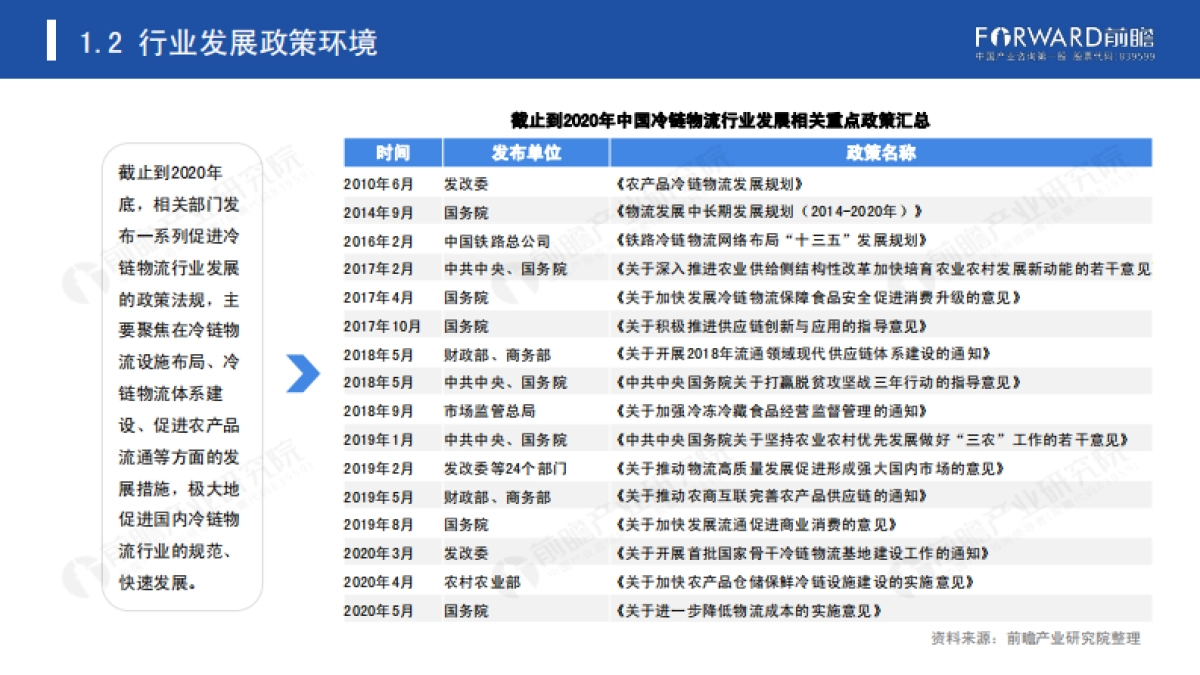1200x675 pixels.
Task: Select the 时间 column header
Action: (392, 152)
